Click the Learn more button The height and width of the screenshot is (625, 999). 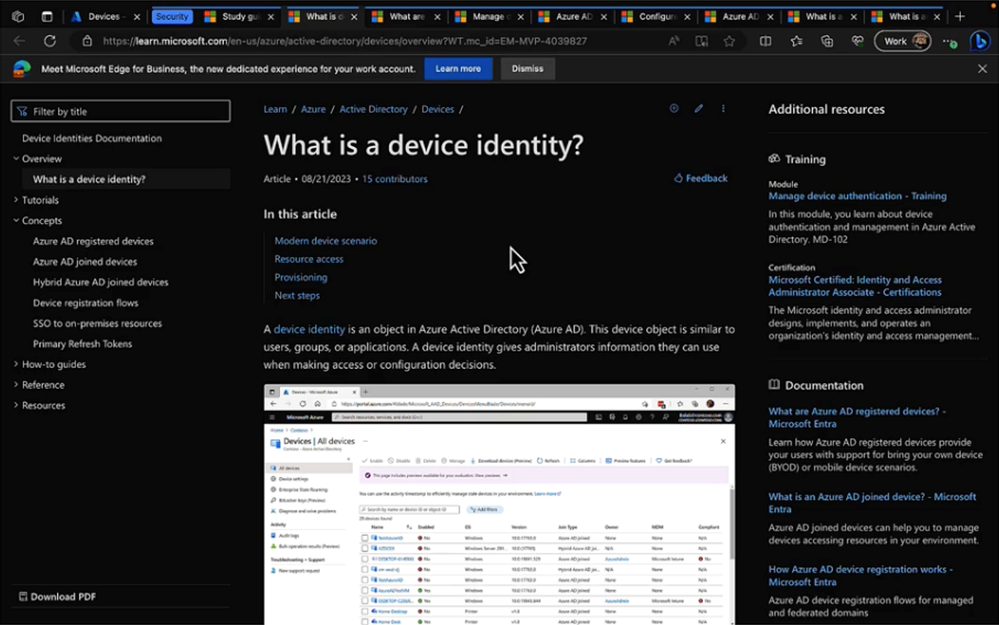(458, 69)
